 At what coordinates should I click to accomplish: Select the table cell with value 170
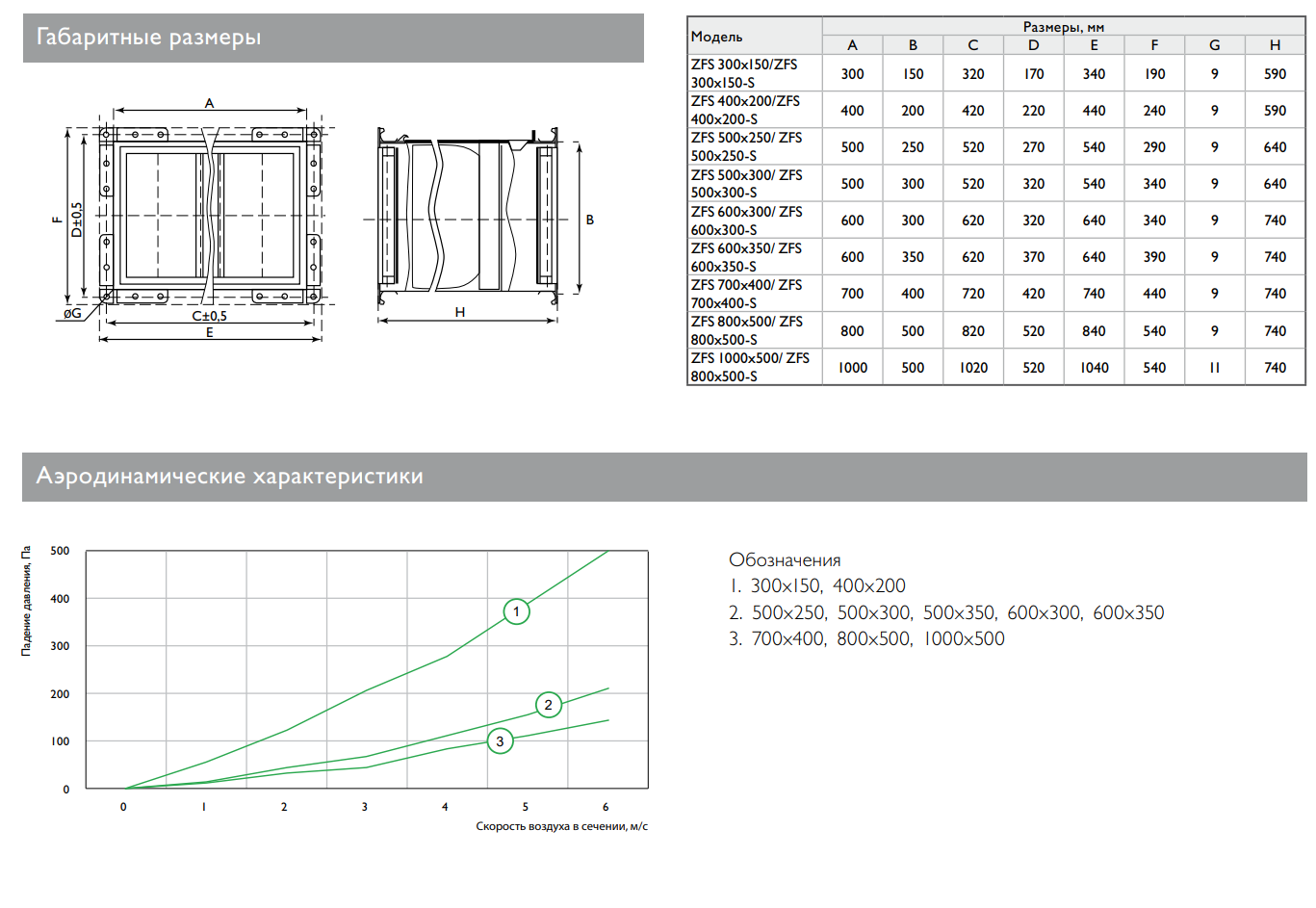pyautogui.click(x=1034, y=74)
